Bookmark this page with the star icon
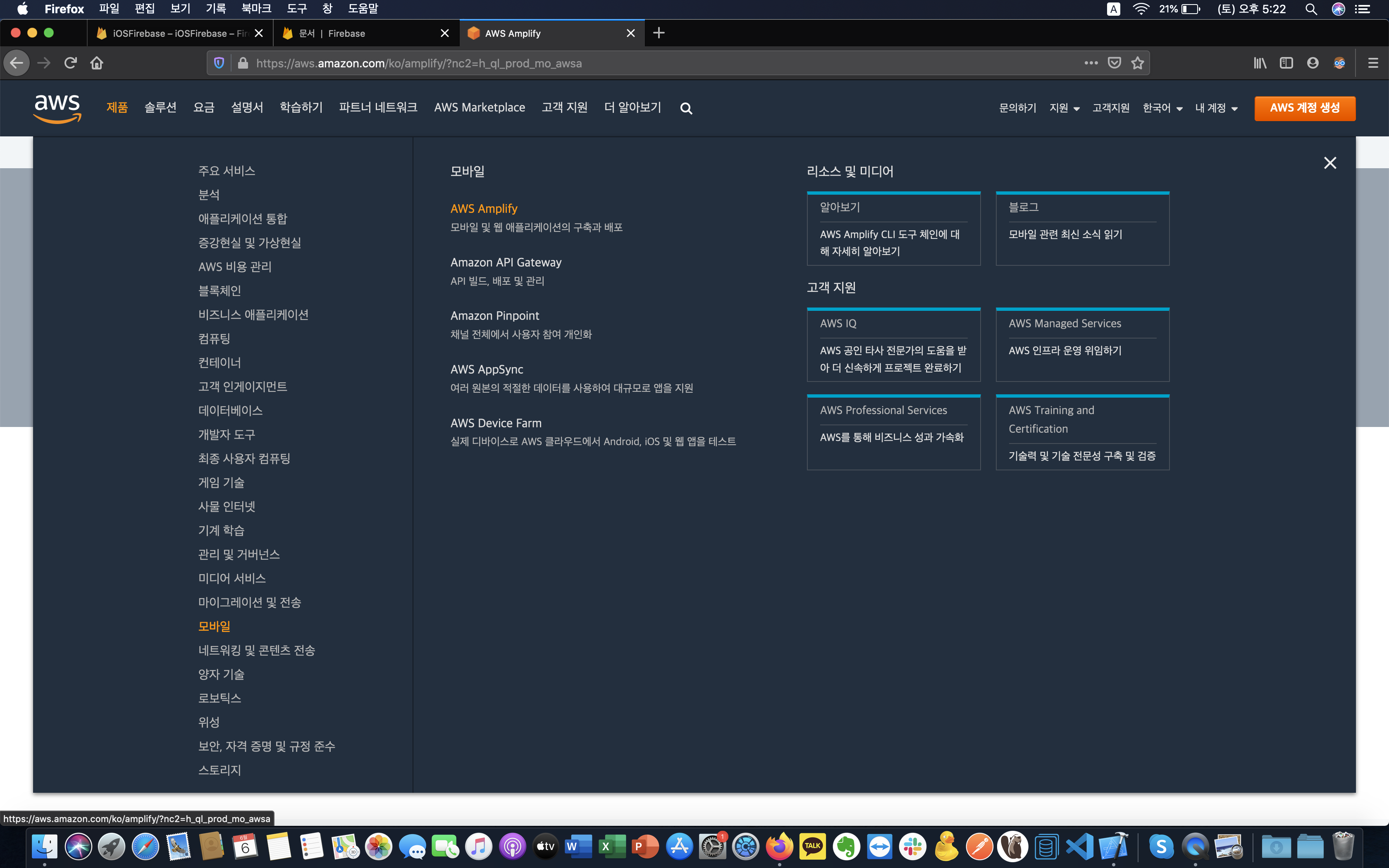This screenshot has height=868, width=1389. pos(1138,63)
